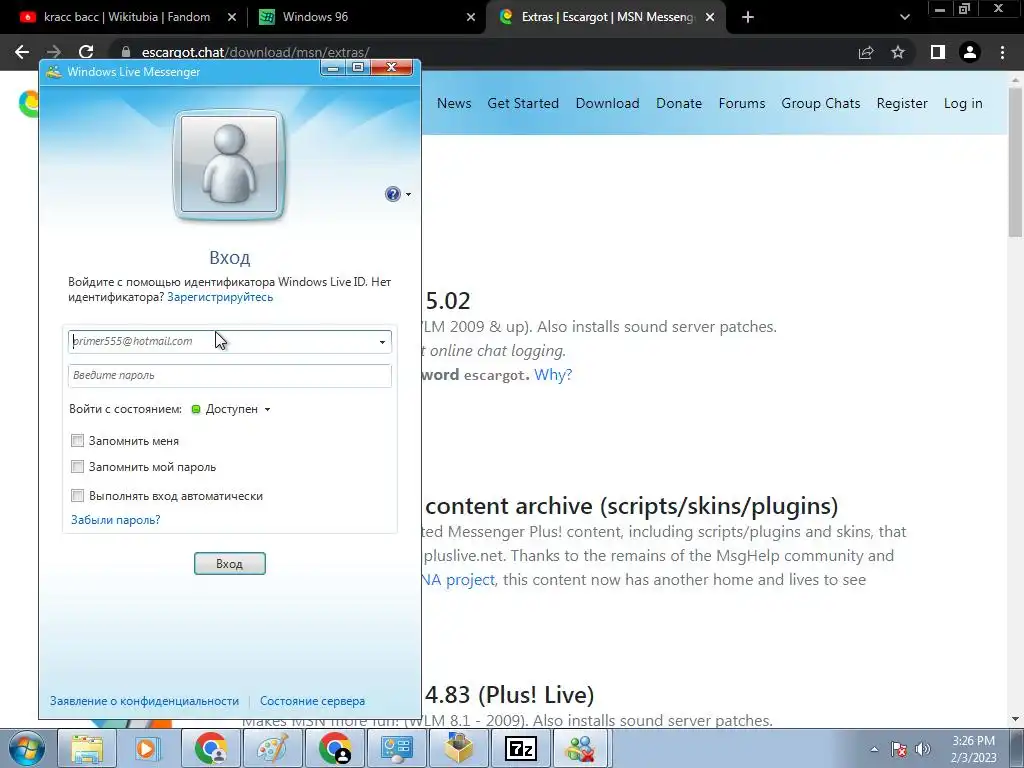1024x768 pixels.
Task: Open the Windows Start menu orb
Action: (27, 749)
